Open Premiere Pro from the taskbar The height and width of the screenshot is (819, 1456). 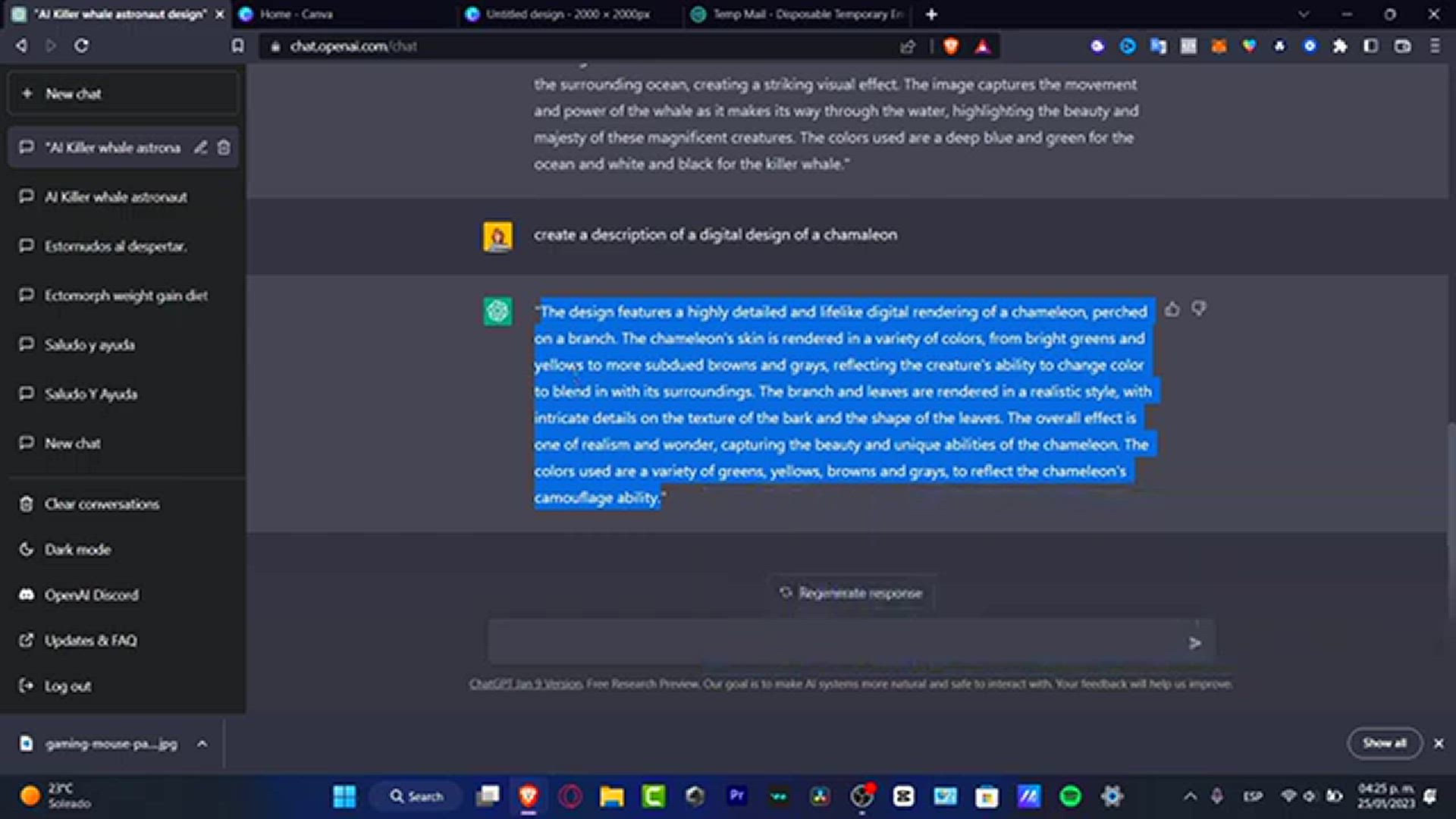[737, 796]
